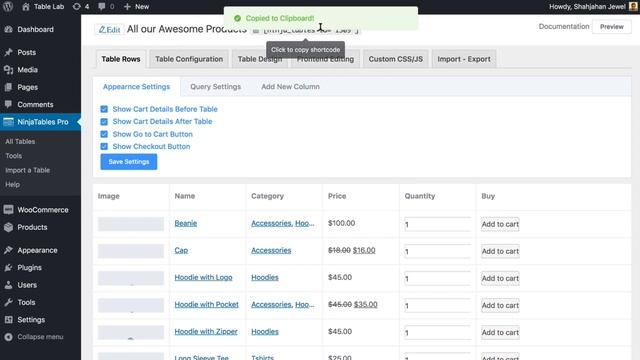The width and height of the screenshot is (640, 360).
Task: Select the Appearnce Settings sub-tab
Action: pyautogui.click(x=136, y=87)
